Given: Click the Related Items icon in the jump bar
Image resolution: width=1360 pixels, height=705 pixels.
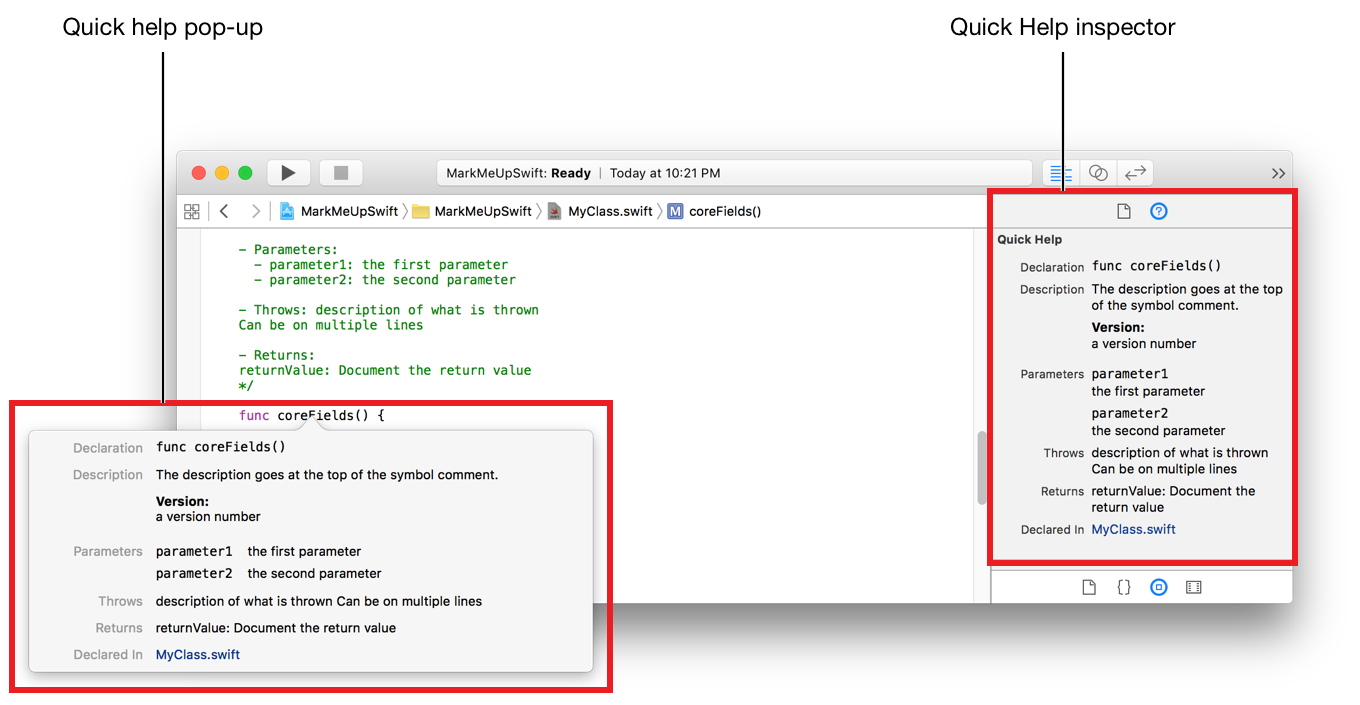Looking at the screenshot, I should [192, 211].
